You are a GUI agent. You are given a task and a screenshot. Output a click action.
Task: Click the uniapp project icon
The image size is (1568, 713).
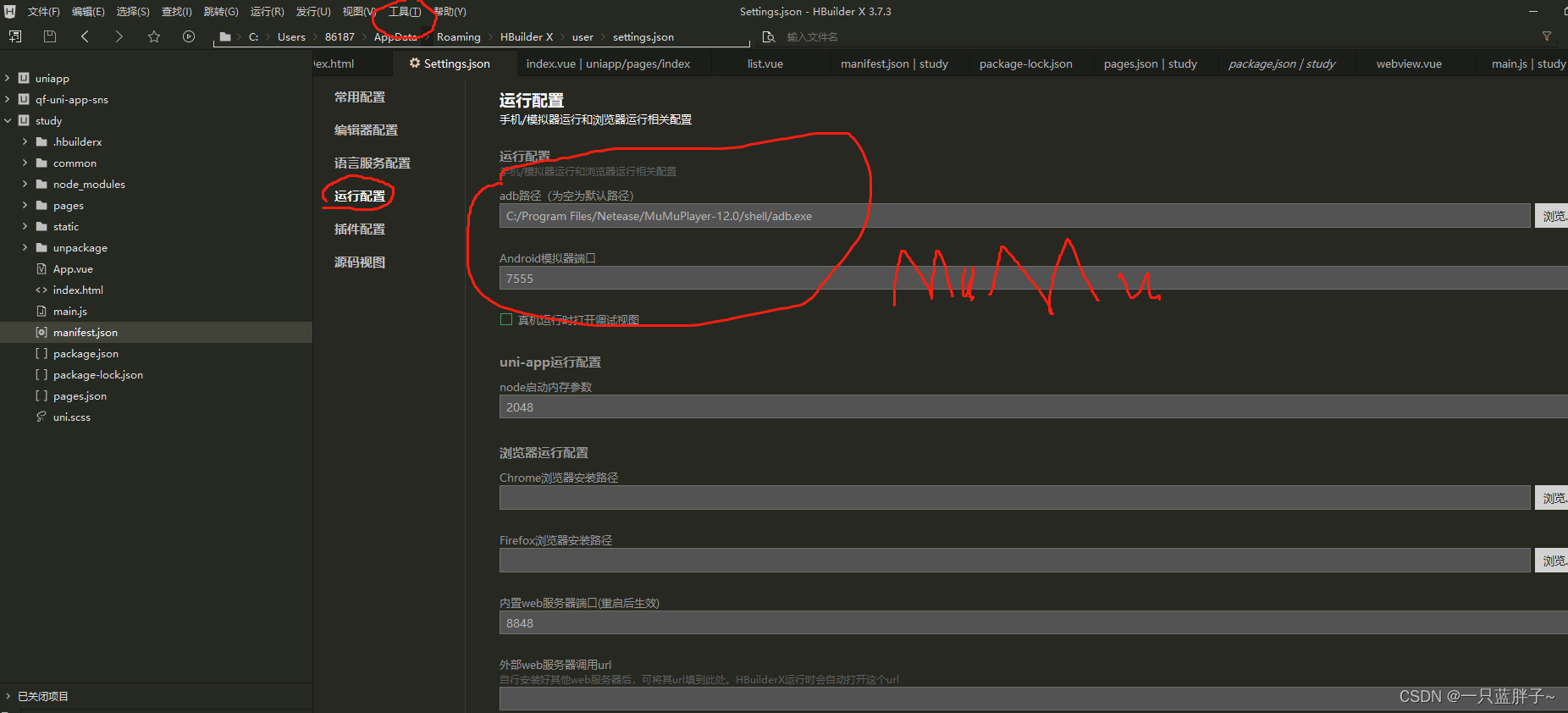tap(24, 78)
